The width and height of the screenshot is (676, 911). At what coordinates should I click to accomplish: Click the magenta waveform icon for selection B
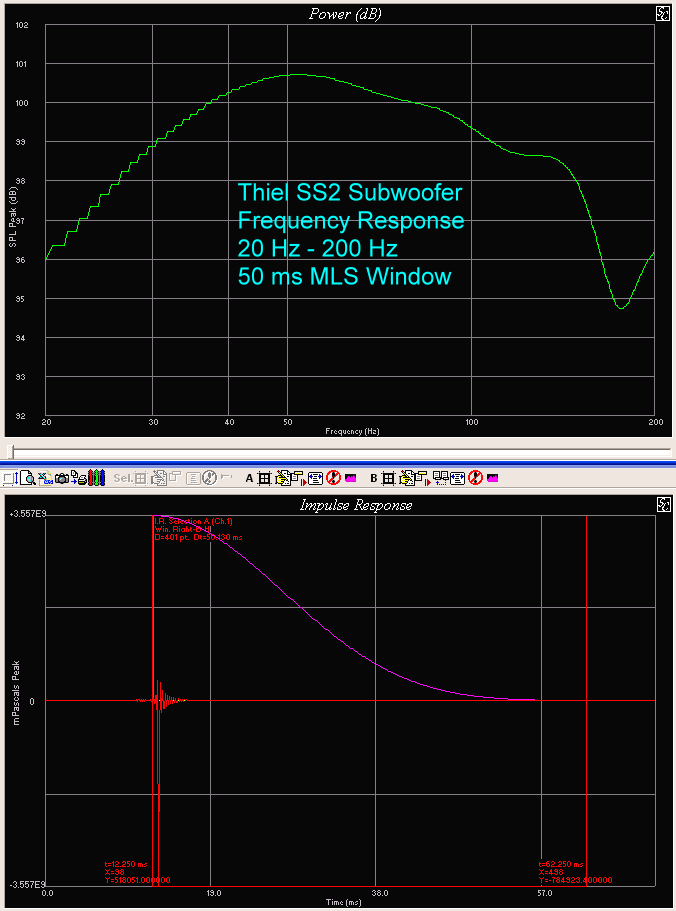click(492, 478)
